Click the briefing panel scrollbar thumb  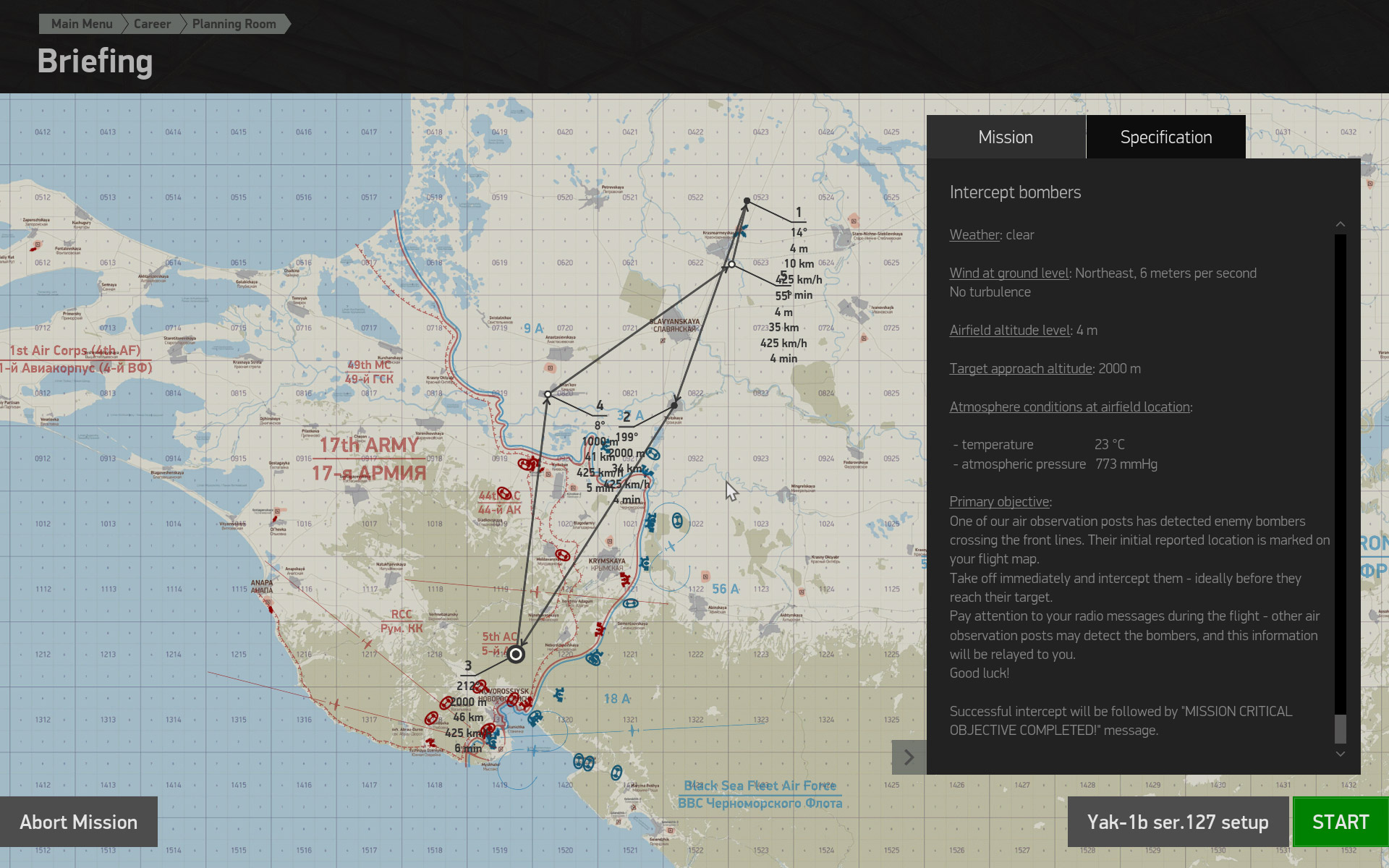pos(1340,728)
